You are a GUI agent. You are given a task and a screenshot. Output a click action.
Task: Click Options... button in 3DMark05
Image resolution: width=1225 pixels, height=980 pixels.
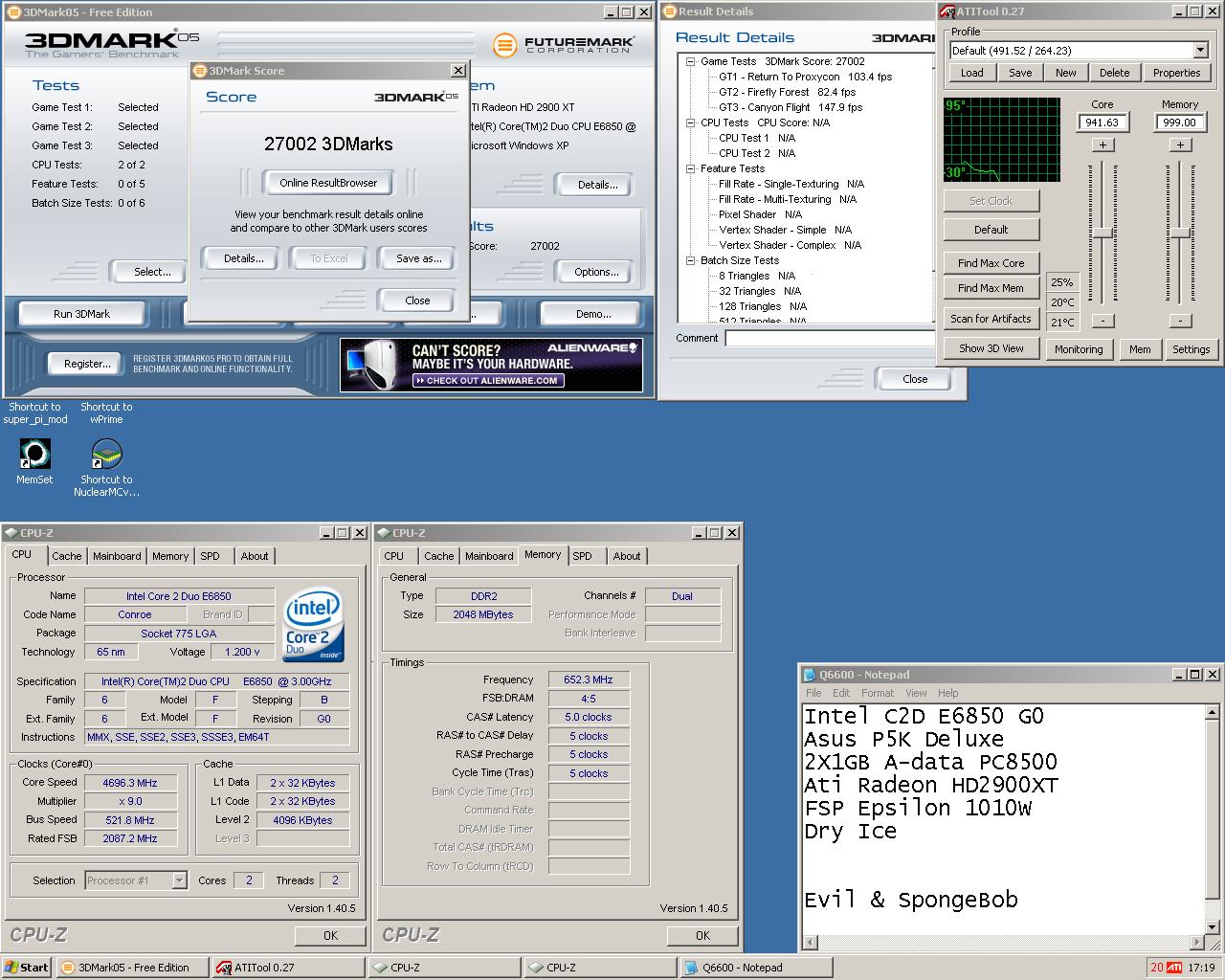[596, 272]
